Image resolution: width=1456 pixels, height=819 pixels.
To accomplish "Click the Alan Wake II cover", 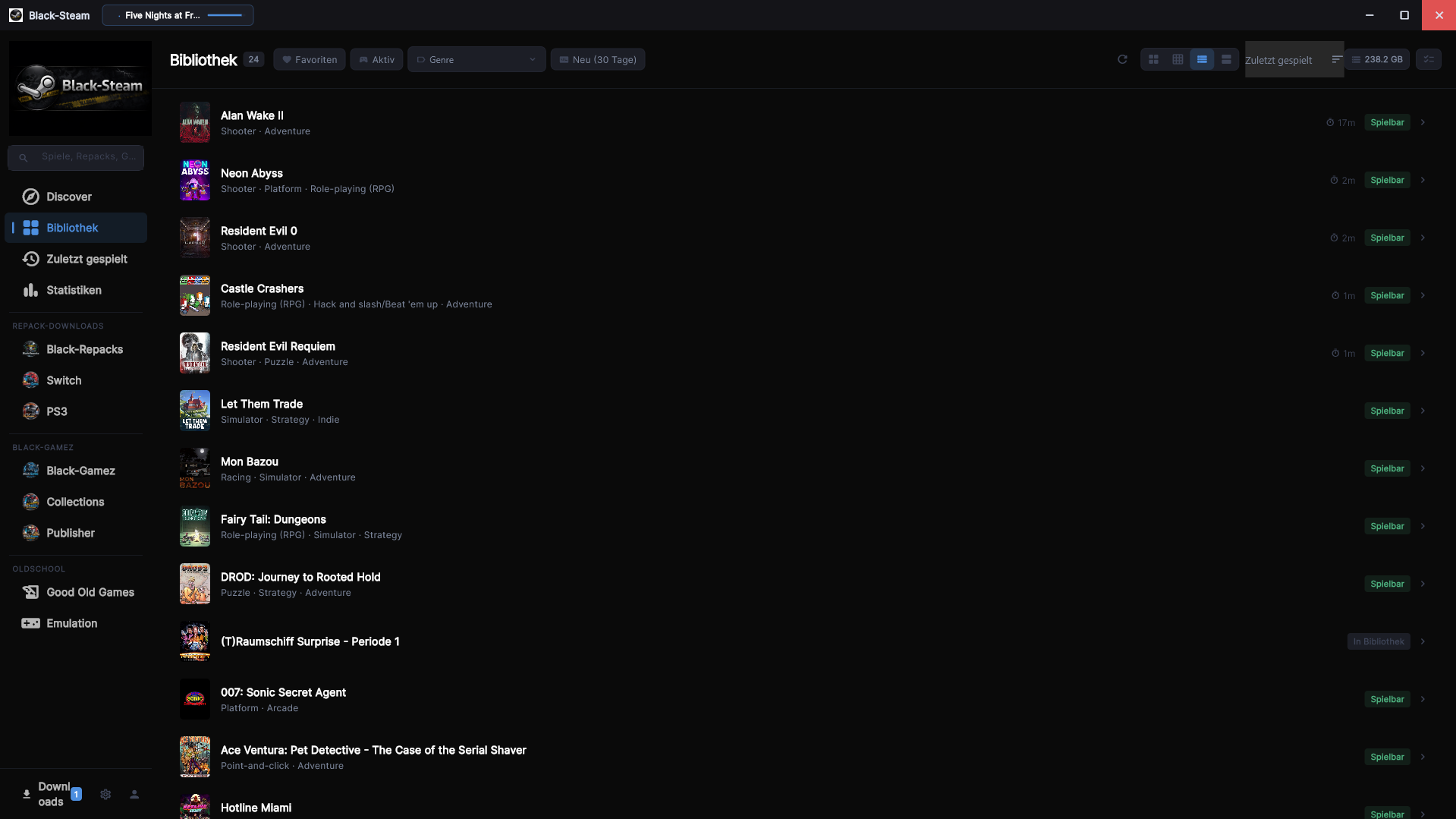I will [x=195, y=122].
